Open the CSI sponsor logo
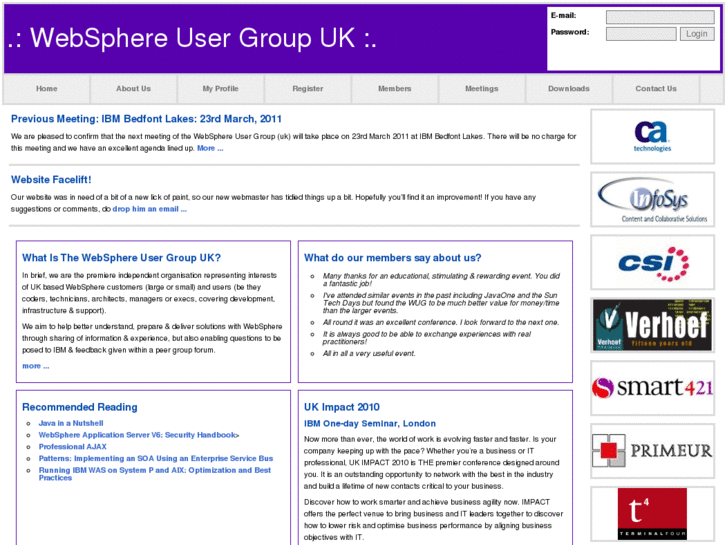 click(652, 263)
